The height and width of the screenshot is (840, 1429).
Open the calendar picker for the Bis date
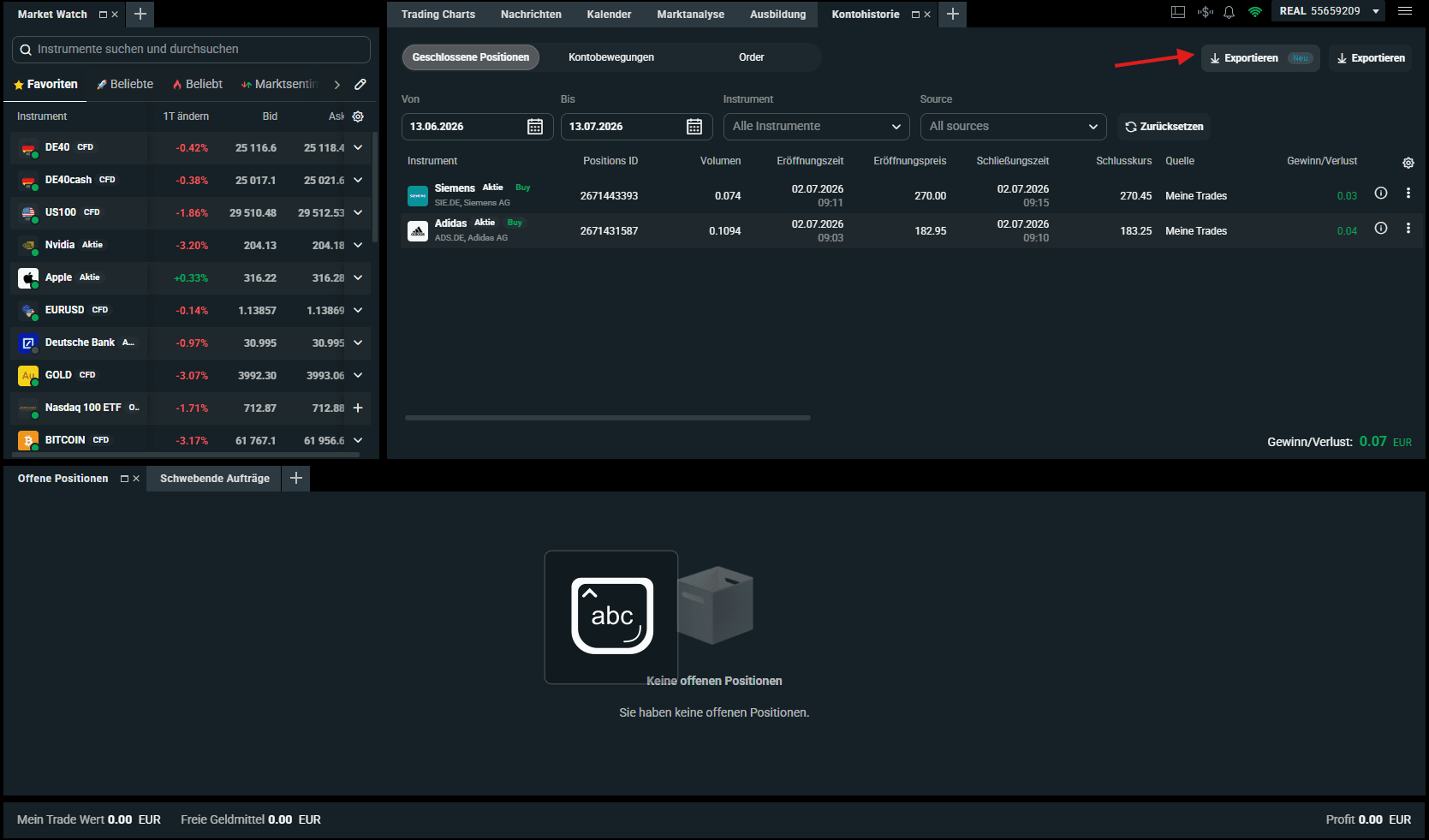(694, 127)
